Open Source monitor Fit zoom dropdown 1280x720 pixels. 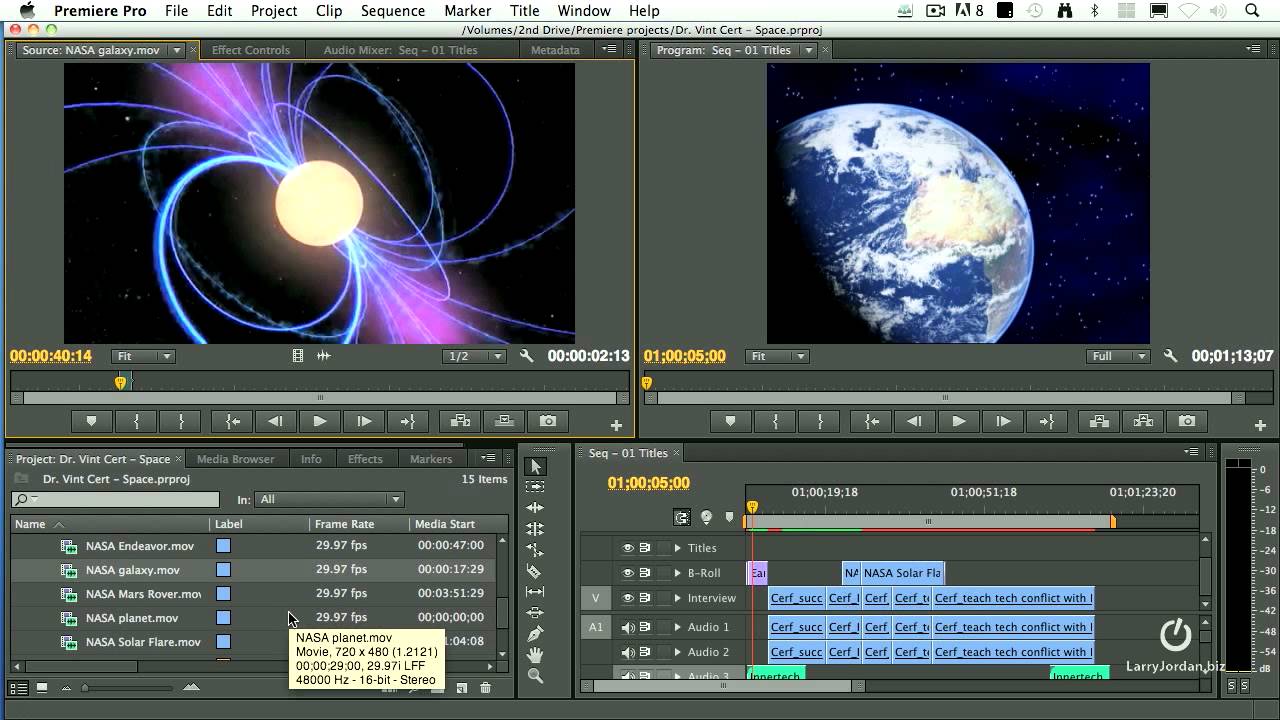tap(144, 356)
